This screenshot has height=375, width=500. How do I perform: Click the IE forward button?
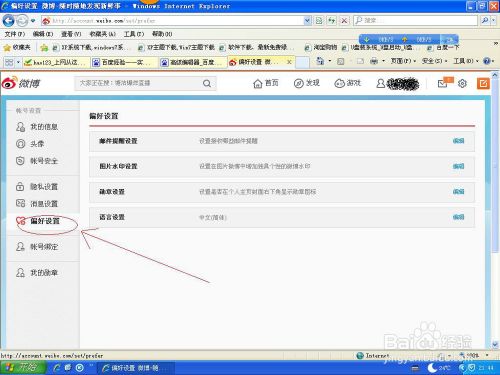point(22,21)
